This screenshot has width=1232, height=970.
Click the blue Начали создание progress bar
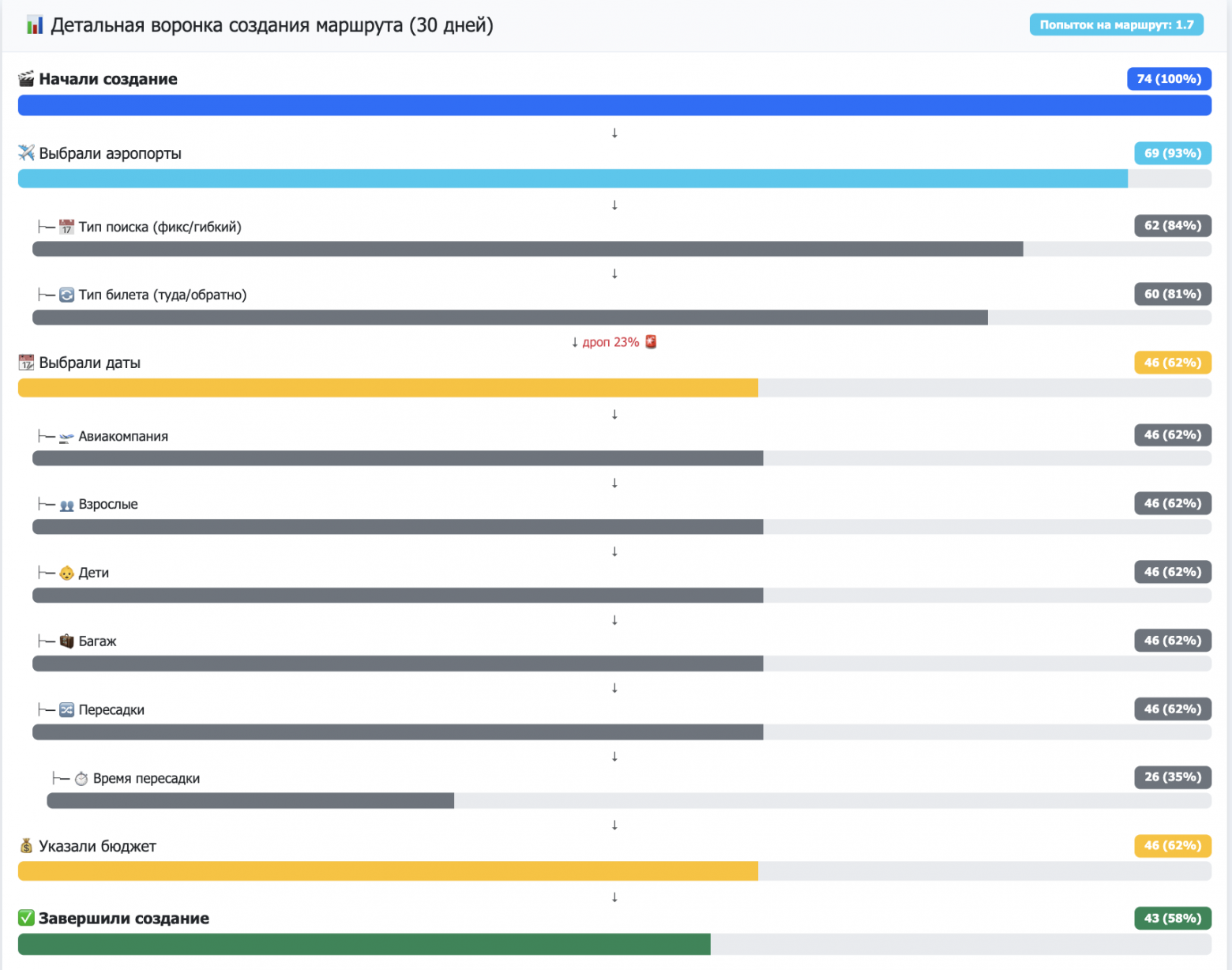(614, 105)
